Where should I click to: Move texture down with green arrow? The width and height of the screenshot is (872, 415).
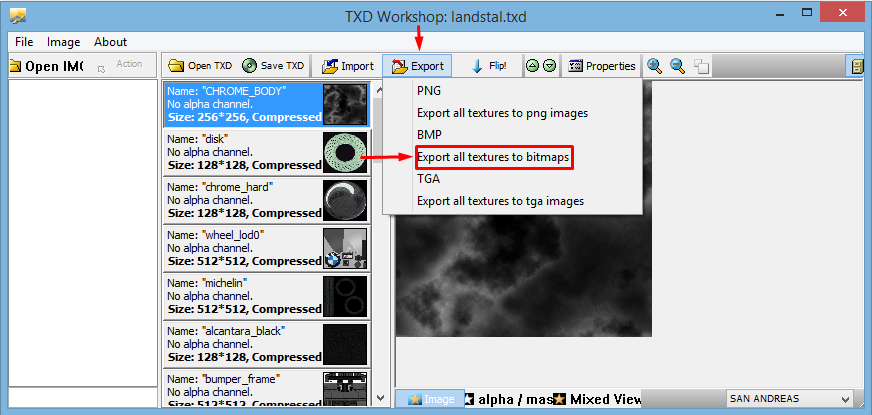point(549,66)
